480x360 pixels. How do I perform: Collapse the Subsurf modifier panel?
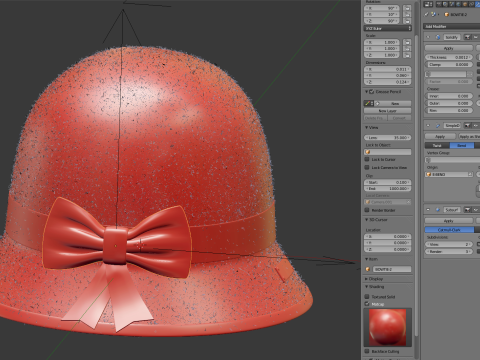point(428,210)
